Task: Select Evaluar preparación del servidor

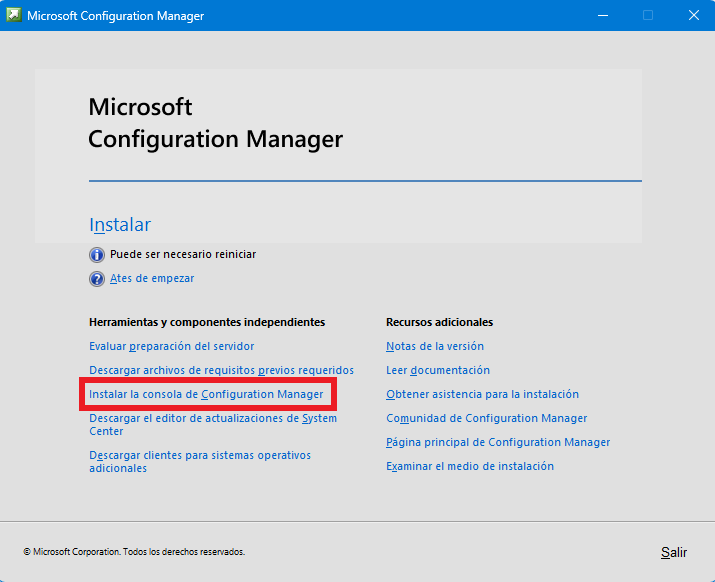Action: pos(171,346)
